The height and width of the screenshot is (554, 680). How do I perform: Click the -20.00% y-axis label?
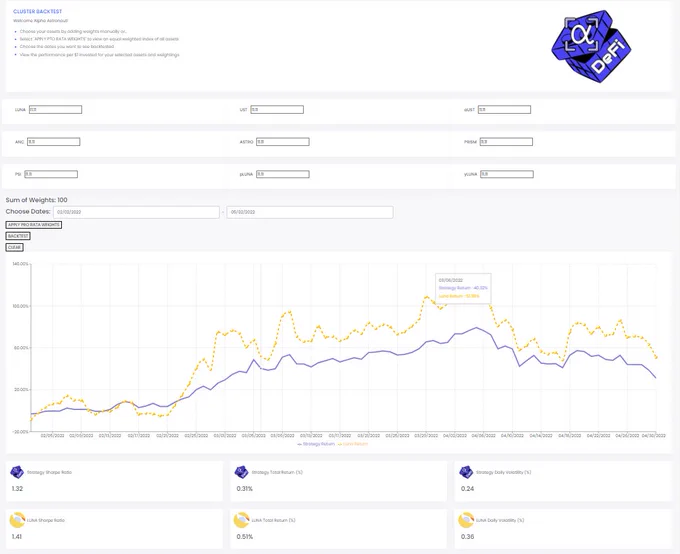click(20, 432)
